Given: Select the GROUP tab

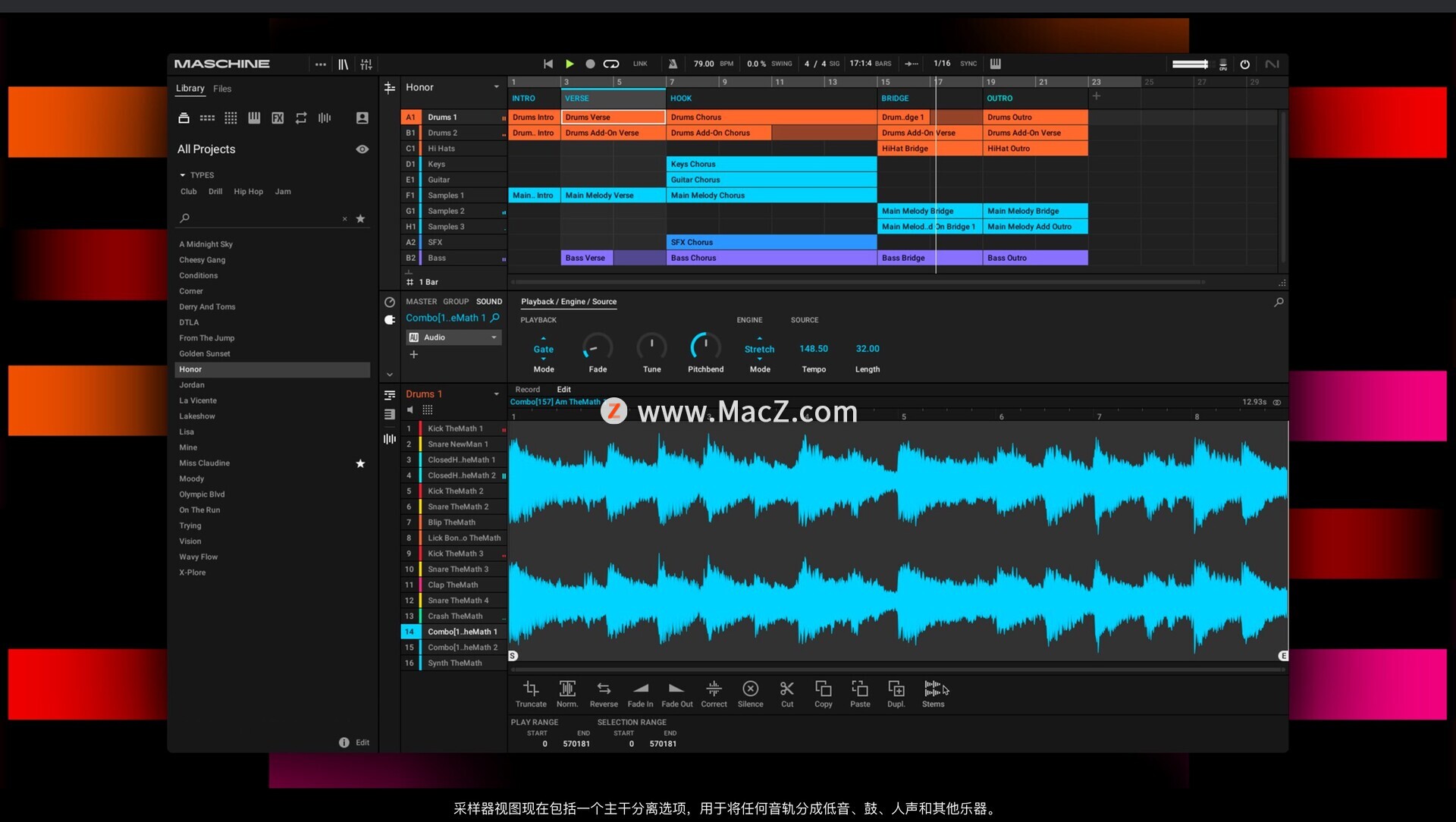Looking at the screenshot, I should pyautogui.click(x=456, y=302).
